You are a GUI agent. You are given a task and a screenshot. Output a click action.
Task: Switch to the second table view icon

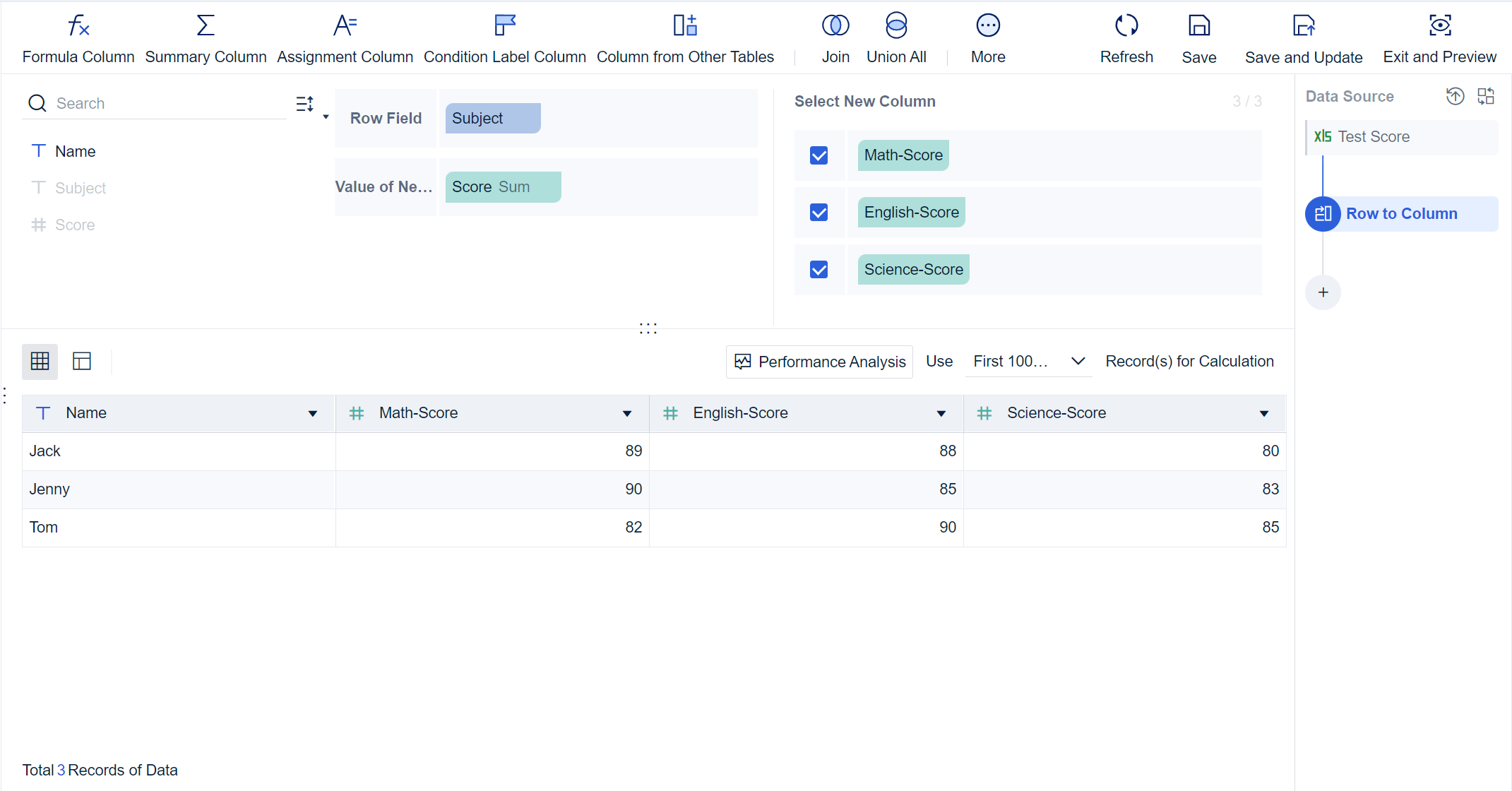click(82, 362)
